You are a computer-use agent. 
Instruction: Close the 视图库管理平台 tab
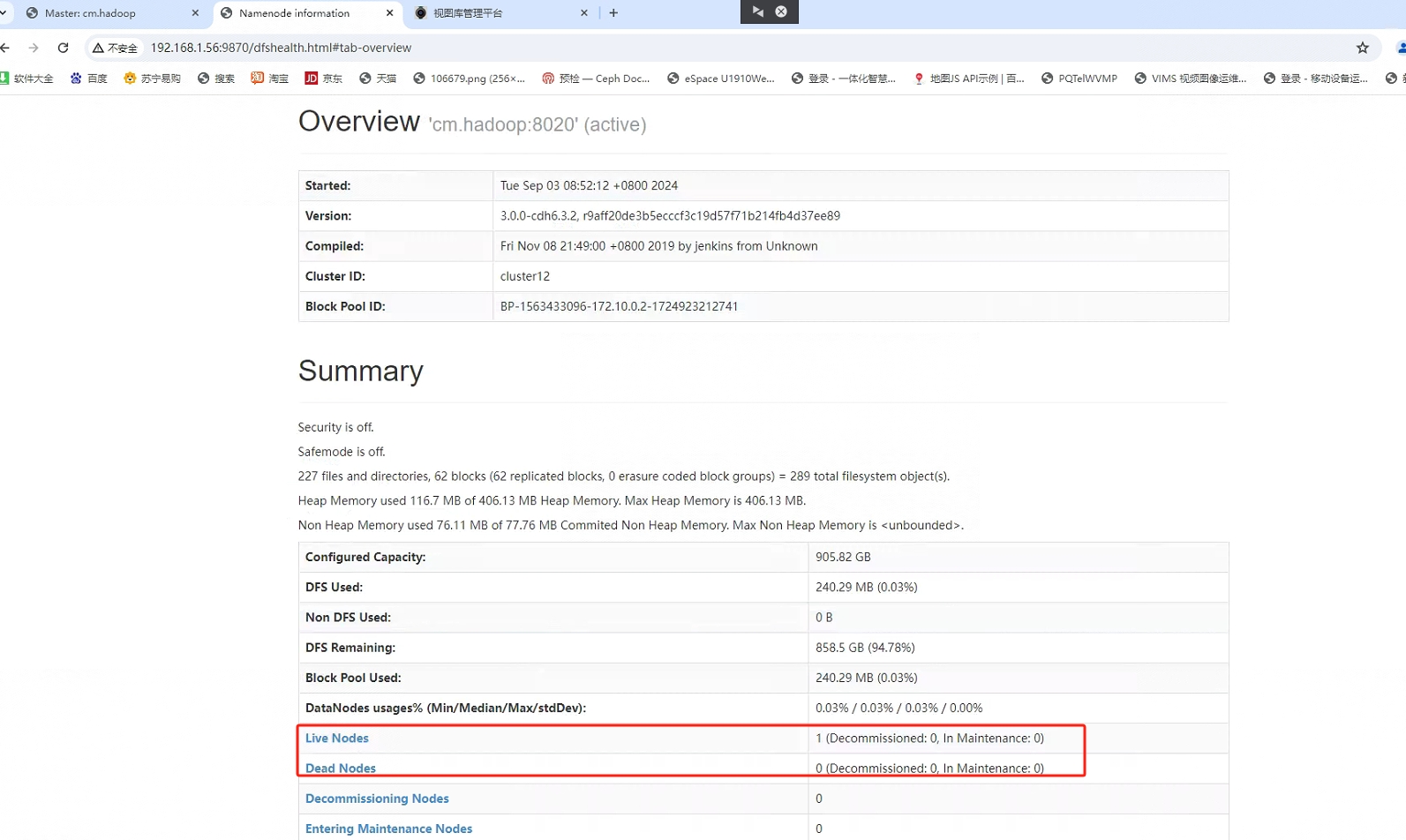[x=584, y=13]
